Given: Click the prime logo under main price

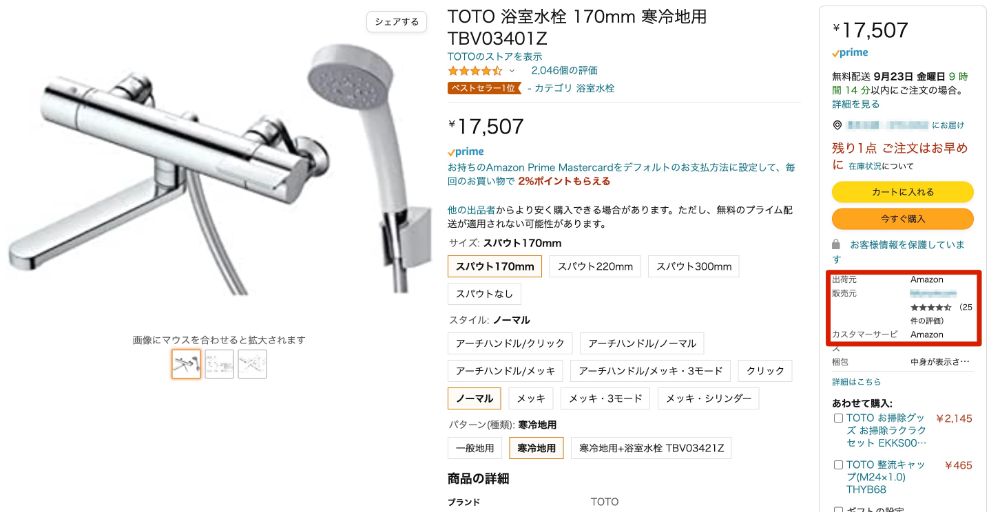Looking at the screenshot, I should (x=466, y=152).
